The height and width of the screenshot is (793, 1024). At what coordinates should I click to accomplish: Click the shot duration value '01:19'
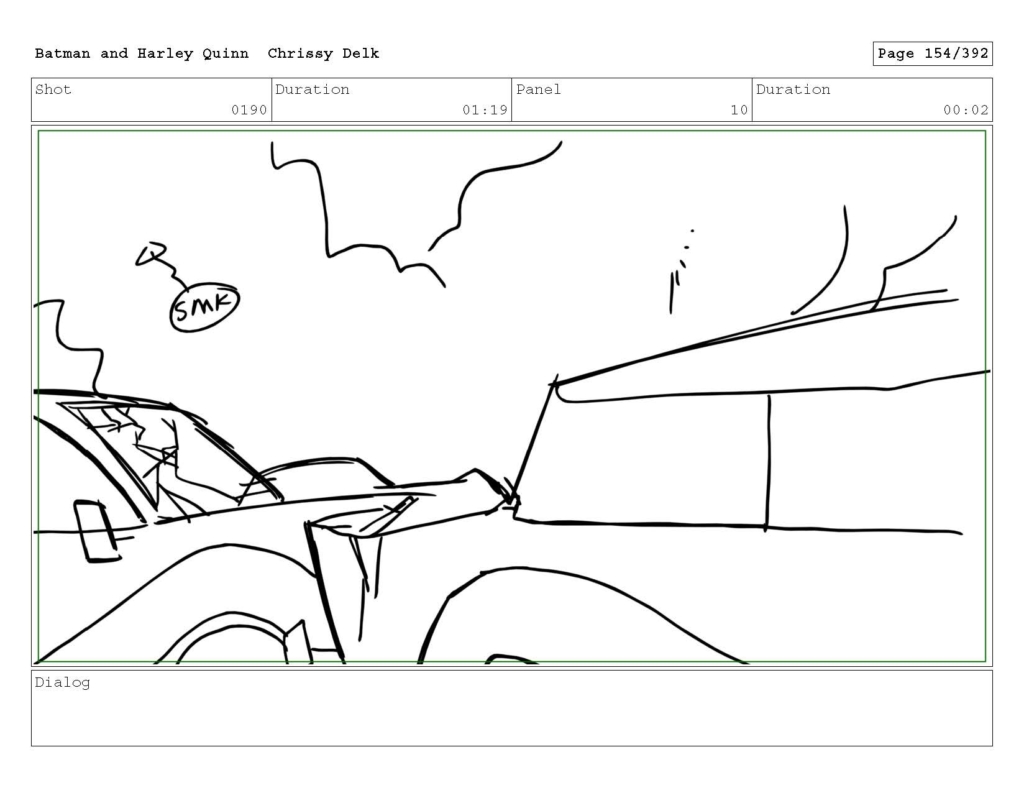(485, 110)
